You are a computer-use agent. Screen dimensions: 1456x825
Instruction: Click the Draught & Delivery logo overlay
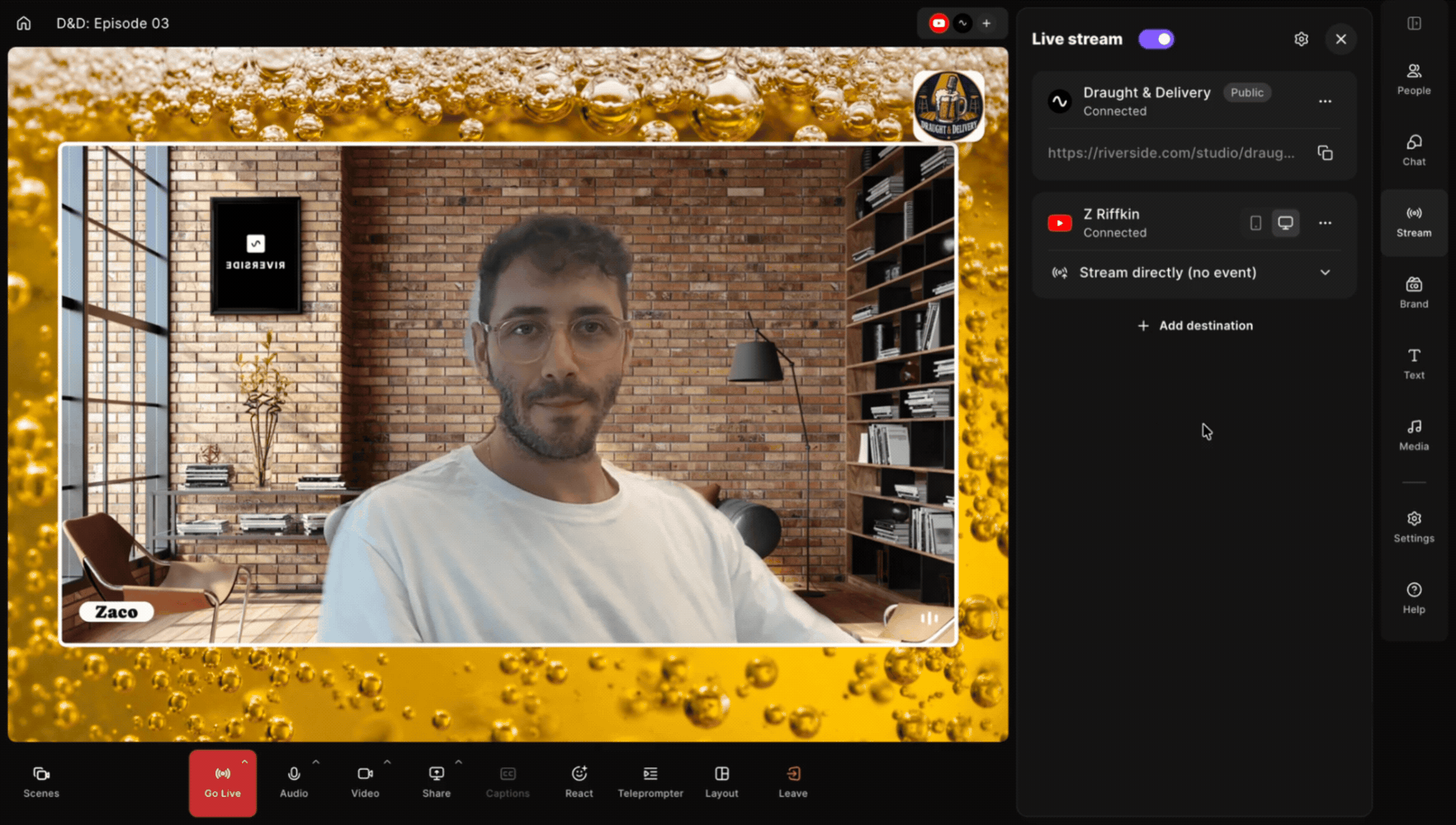click(949, 106)
